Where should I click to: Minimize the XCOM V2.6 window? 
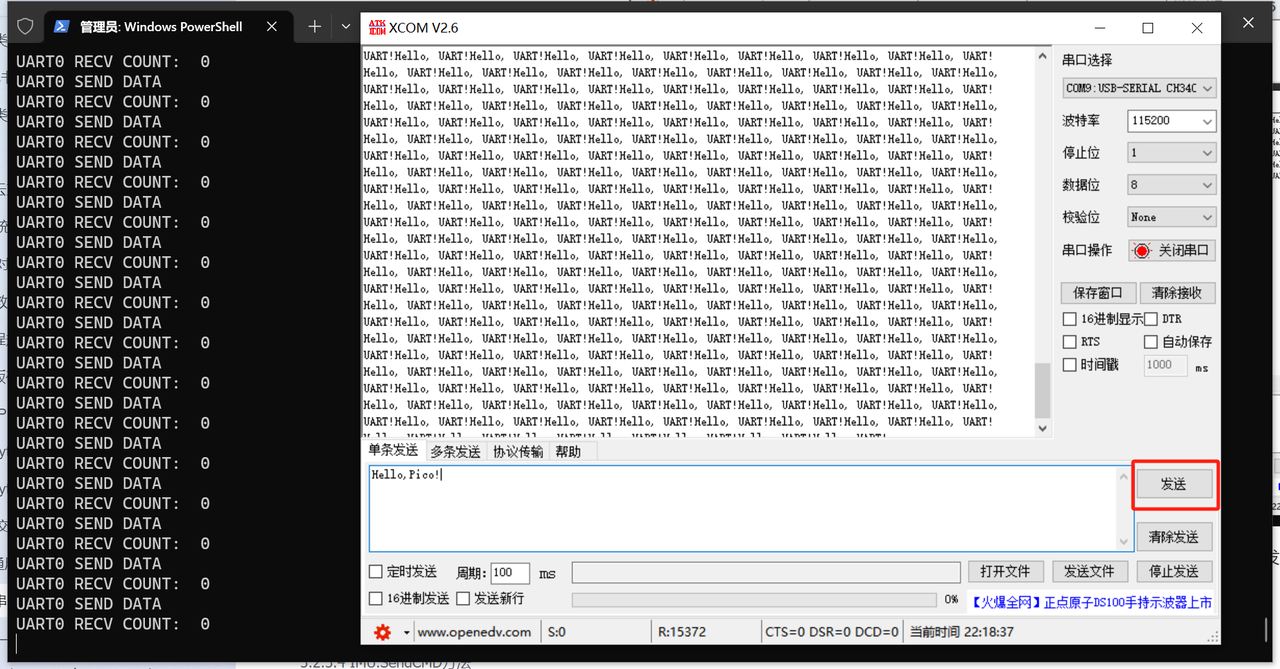(x=1099, y=28)
